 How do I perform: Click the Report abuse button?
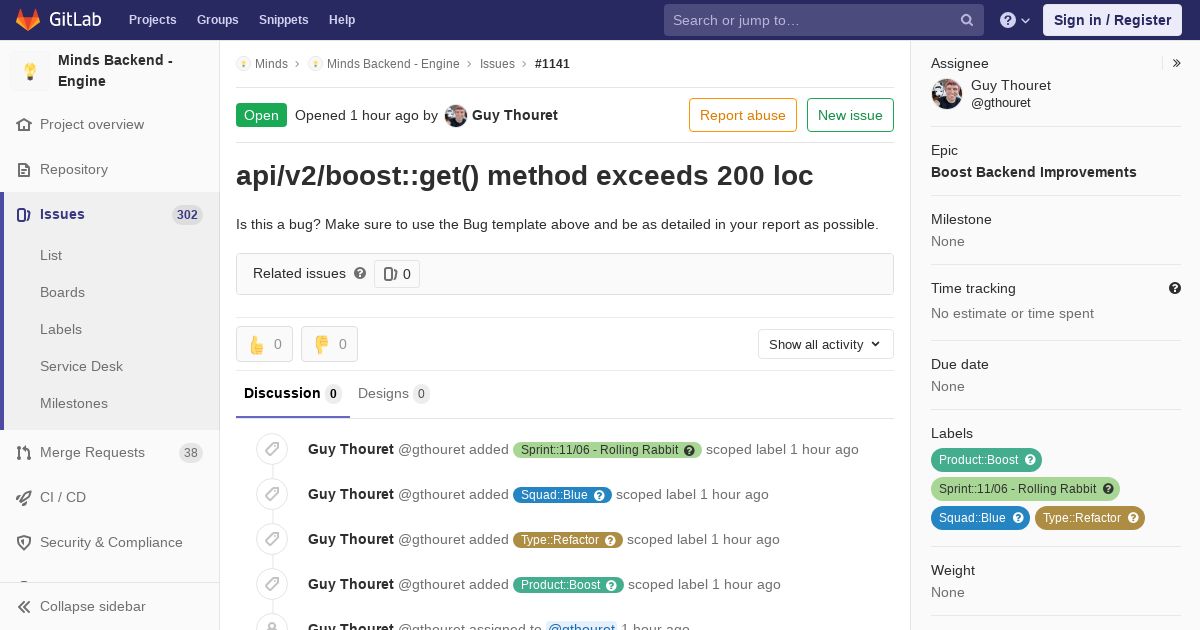click(x=743, y=115)
